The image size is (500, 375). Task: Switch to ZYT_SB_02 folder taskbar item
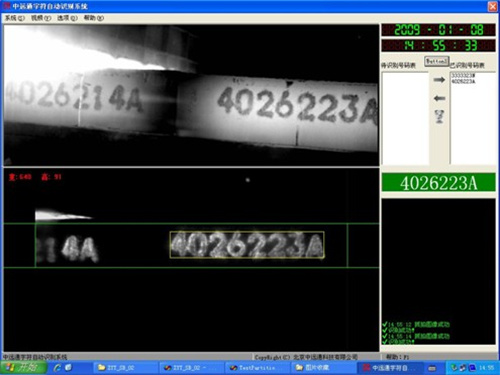[x=124, y=368]
